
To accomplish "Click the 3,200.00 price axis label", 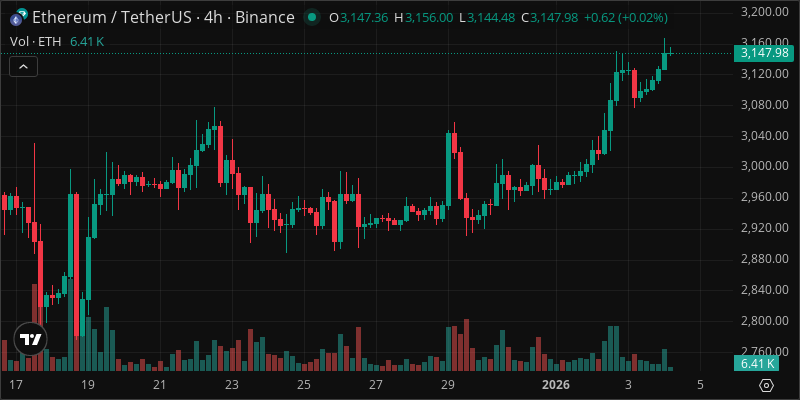I will point(764,11).
